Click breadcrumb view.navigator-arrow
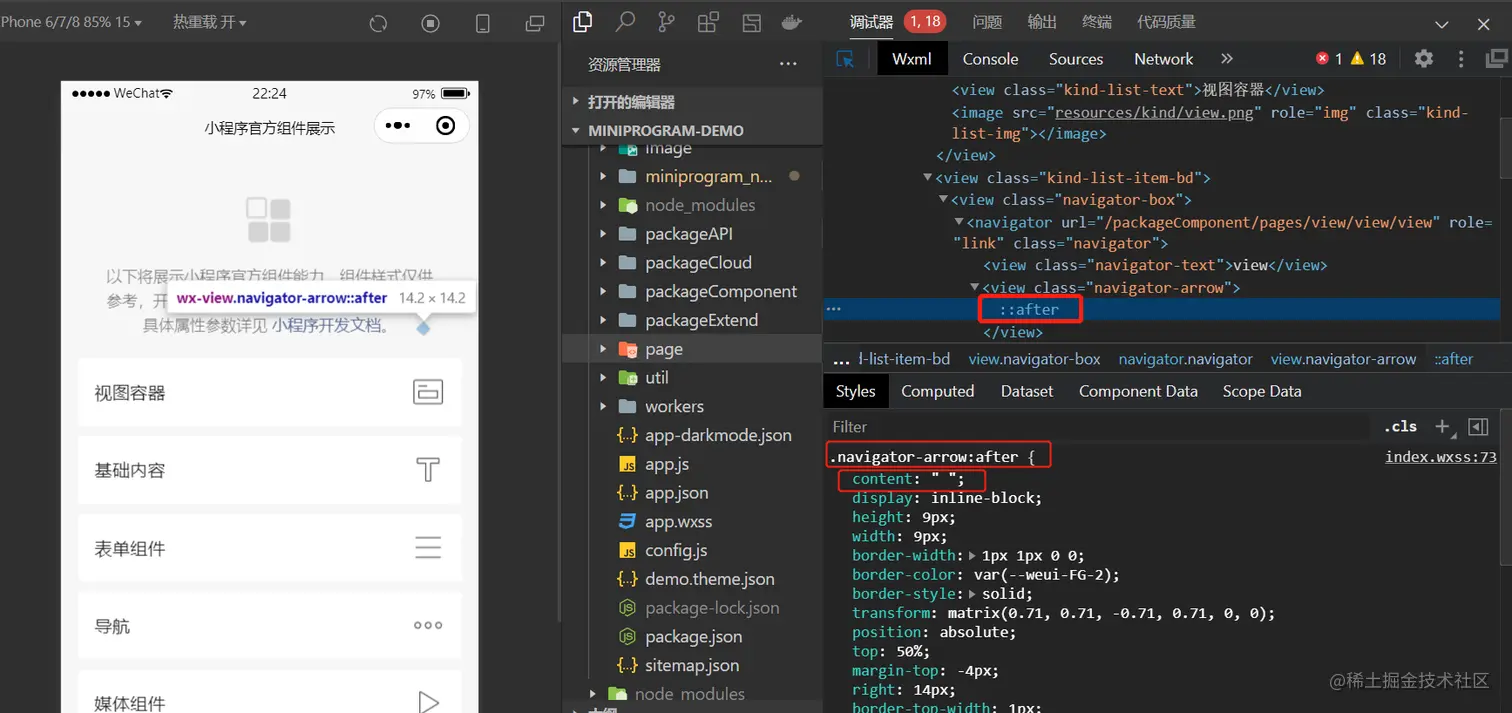Screen dimensions: 1512x713 (1343, 359)
